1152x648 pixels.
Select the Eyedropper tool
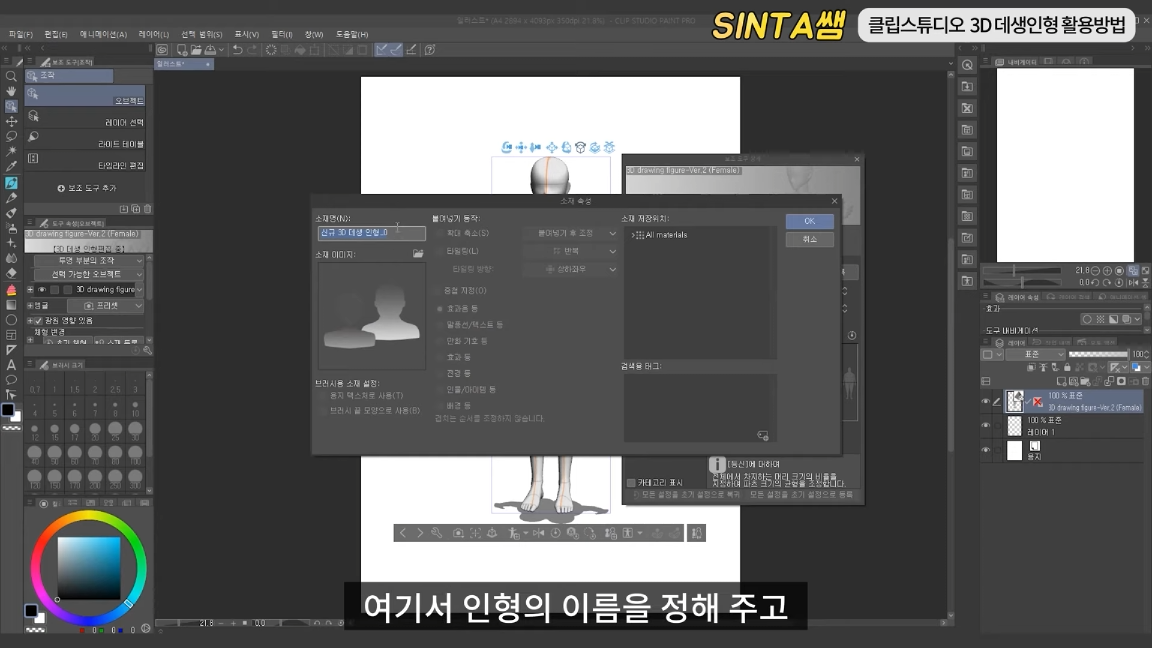[x=11, y=167]
